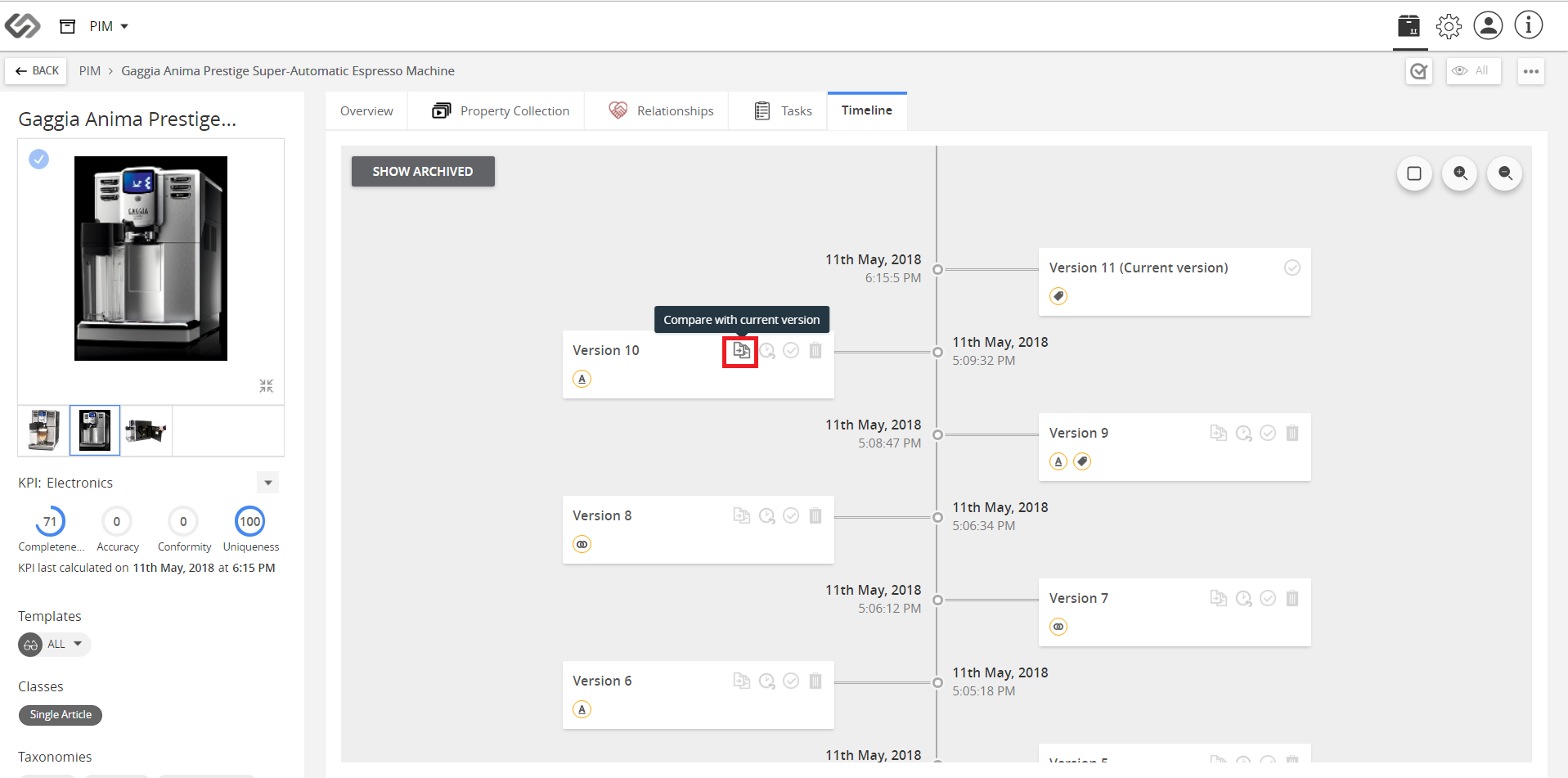Click the task check icon near All
Image resolution: width=1568 pixels, height=778 pixels.
coord(1419,71)
